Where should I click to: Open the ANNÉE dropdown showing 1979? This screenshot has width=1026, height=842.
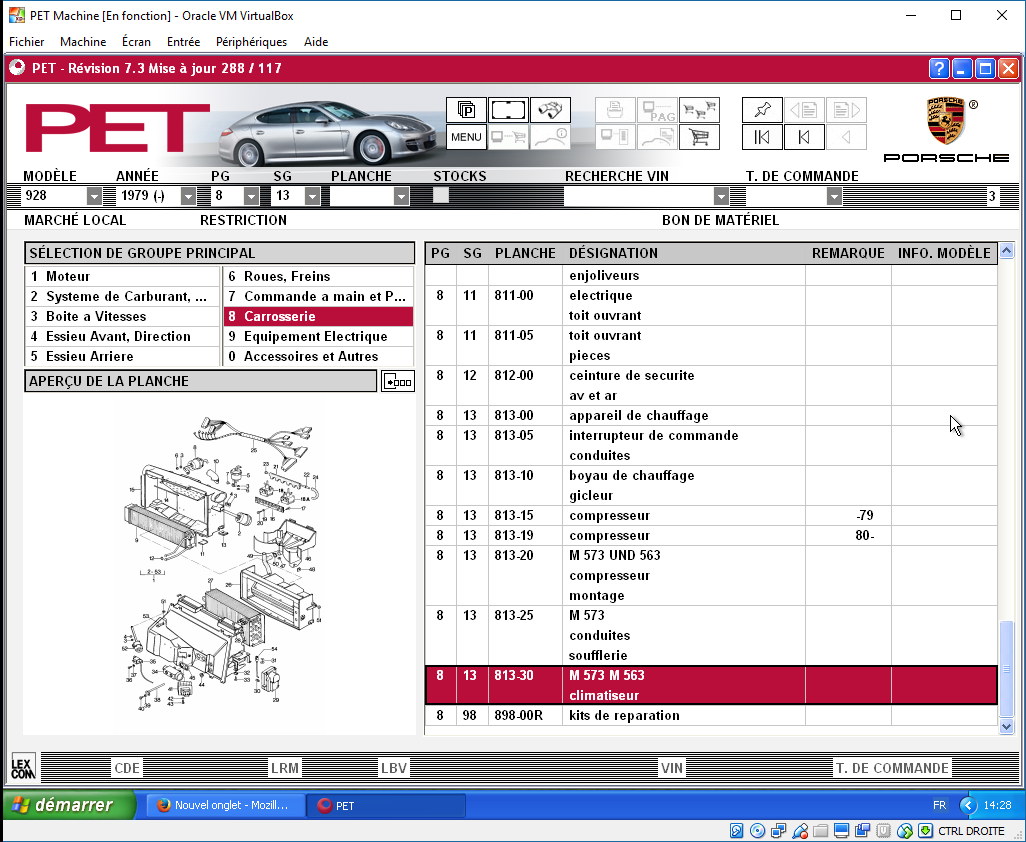188,196
